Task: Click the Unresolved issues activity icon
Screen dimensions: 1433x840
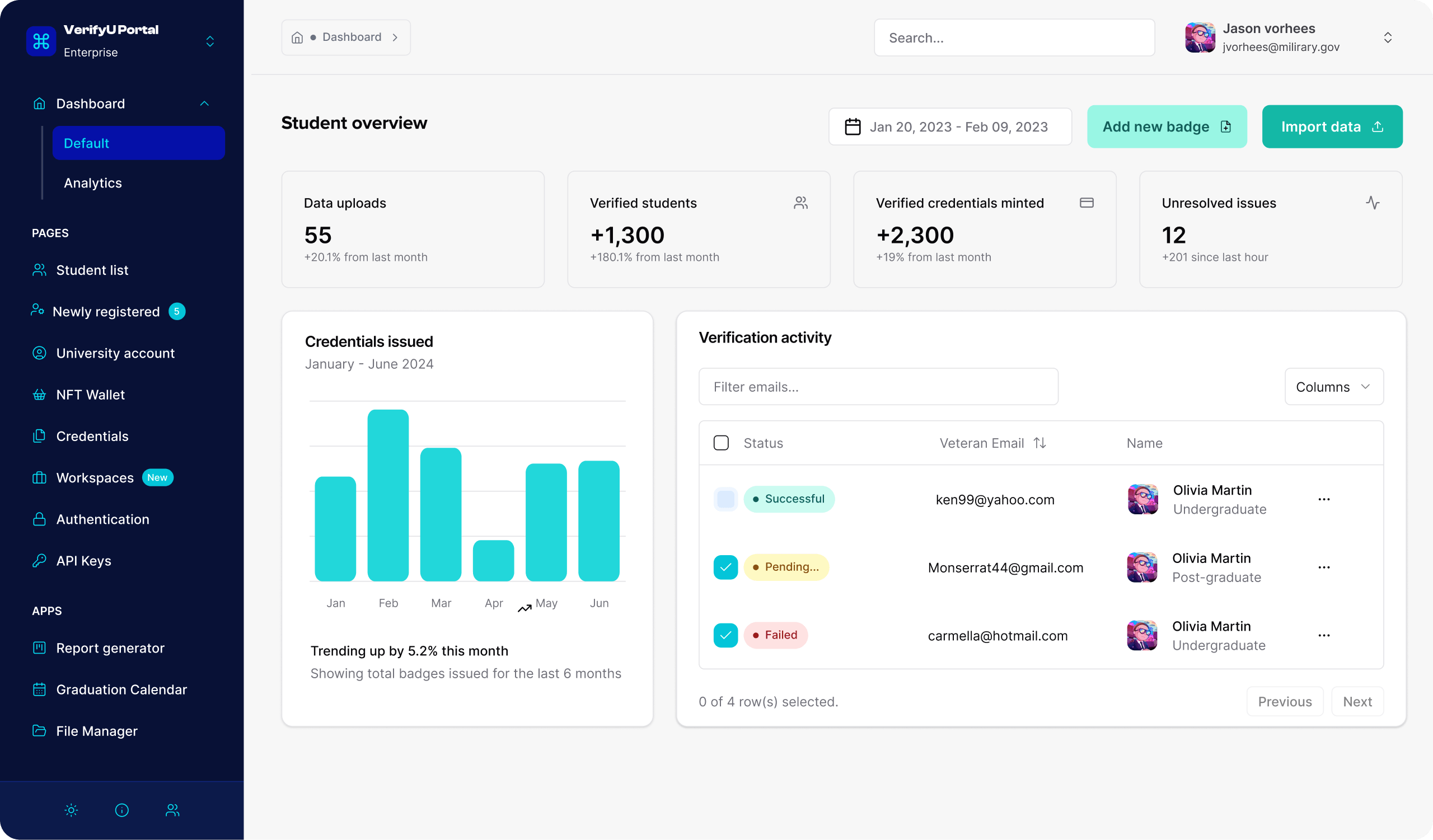Action: (1373, 203)
